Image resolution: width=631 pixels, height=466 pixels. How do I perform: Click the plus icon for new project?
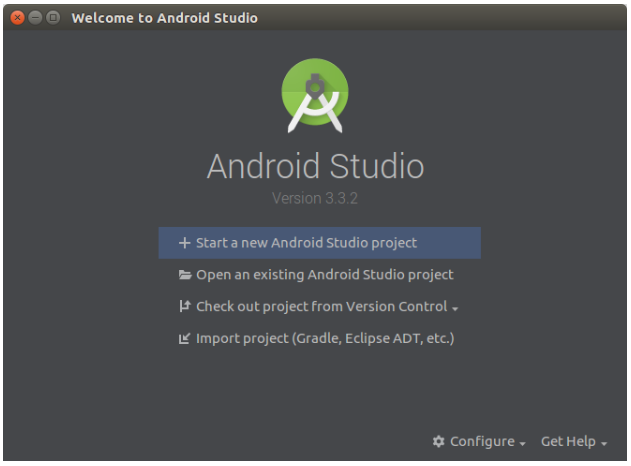[x=184, y=243]
